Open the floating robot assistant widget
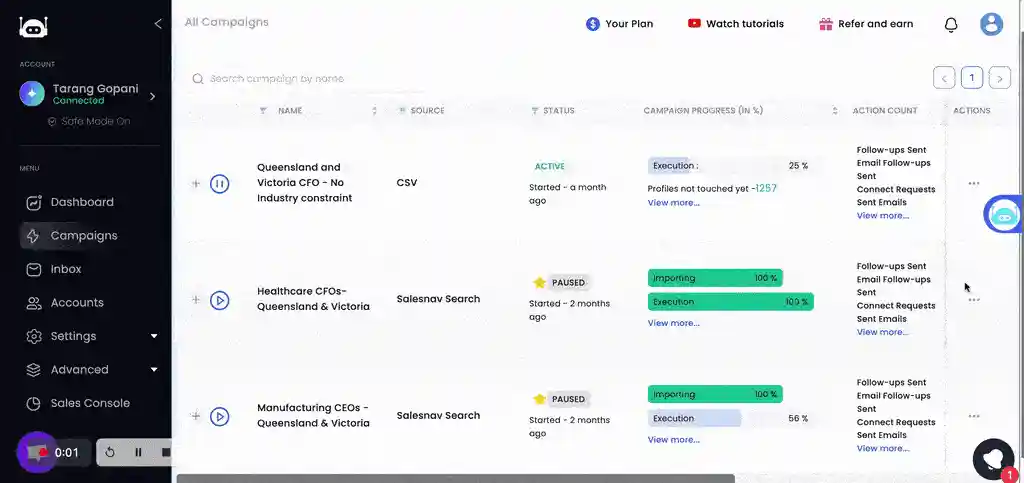The width and height of the screenshot is (1024, 483). tap(1004, 214)
